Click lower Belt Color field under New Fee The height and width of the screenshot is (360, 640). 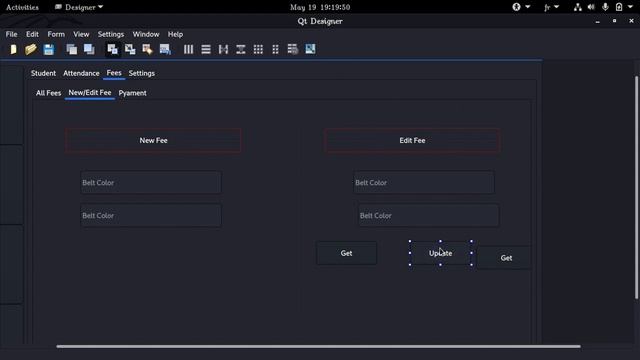tap(151, 216)
